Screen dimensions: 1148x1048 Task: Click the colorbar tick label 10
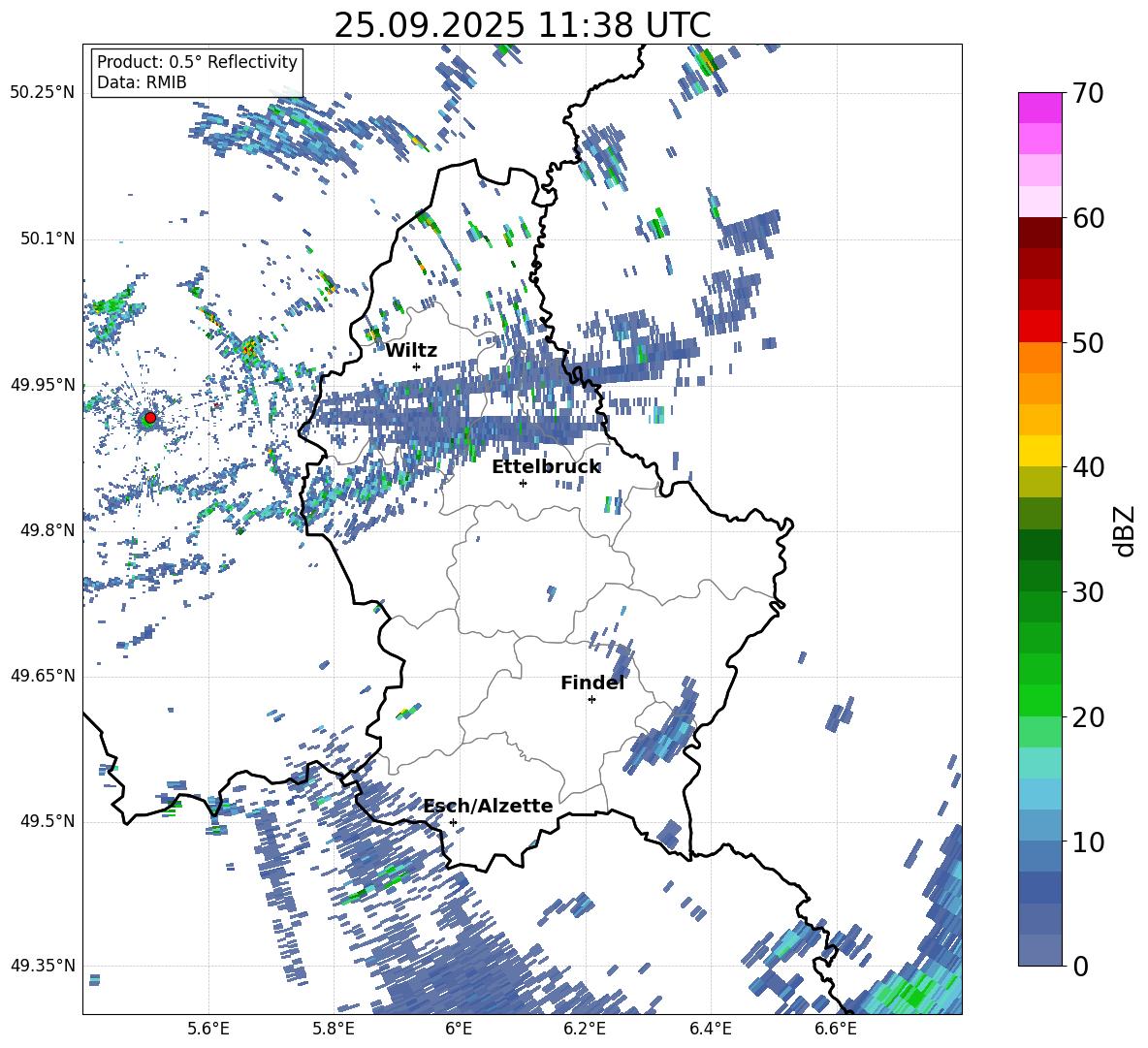click(1088, 842)
